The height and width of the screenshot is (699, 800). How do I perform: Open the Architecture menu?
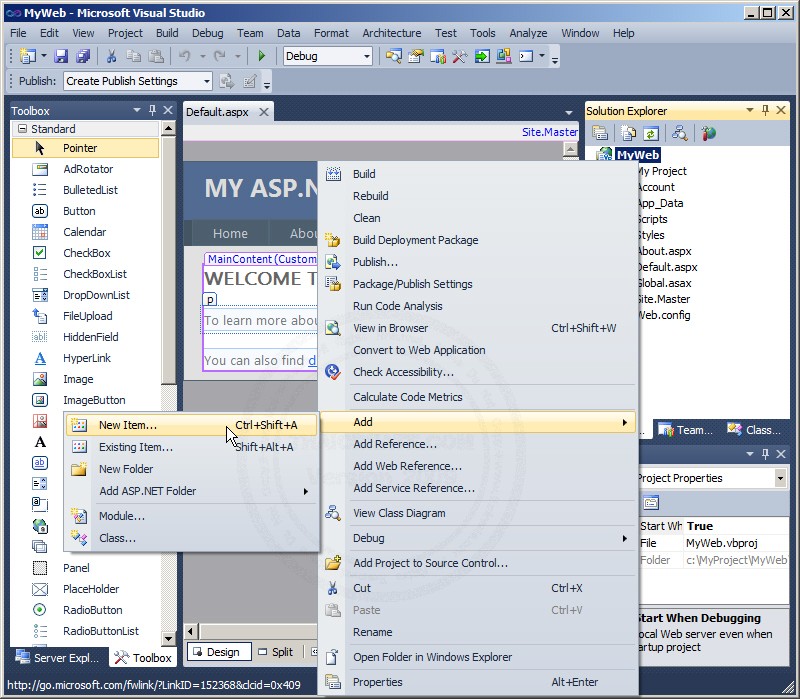point(391,32)
